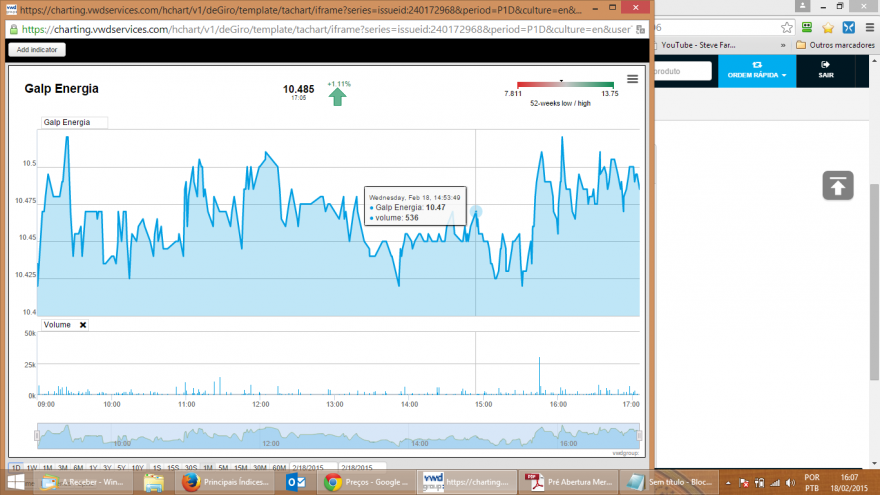Click the end date field 2/18/2015
Image resolution: width=880 pixels, height=495 pixels.
coord(363,468)
